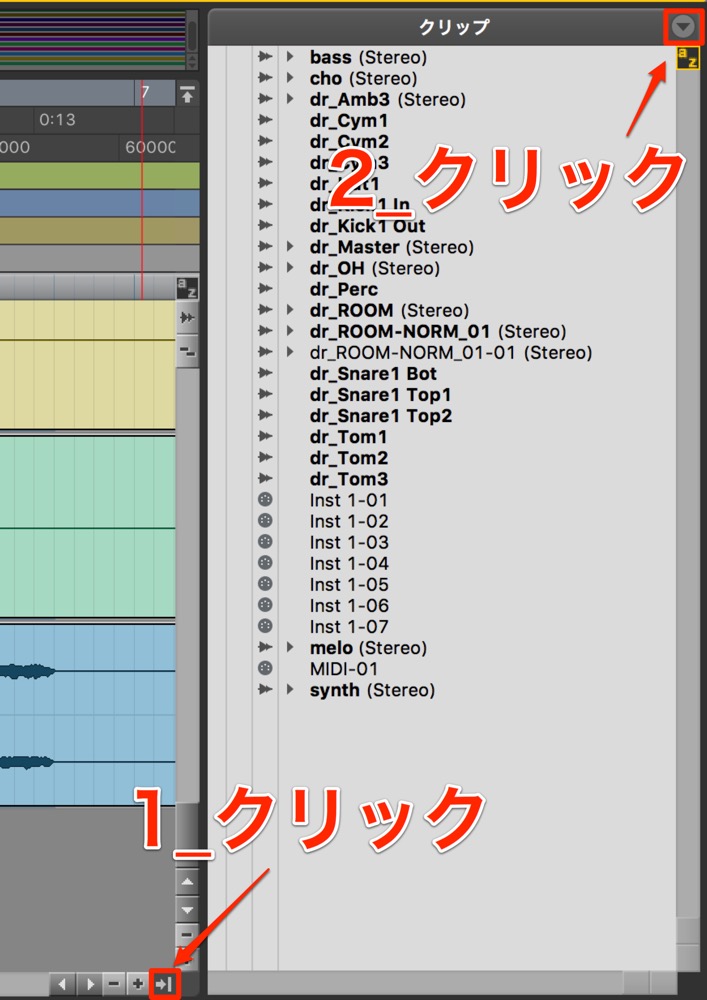Open the Clip List dropdown menu button
Image resolution: width=707 pixels, height=1000 pixels.
click(x=684, y=27)
